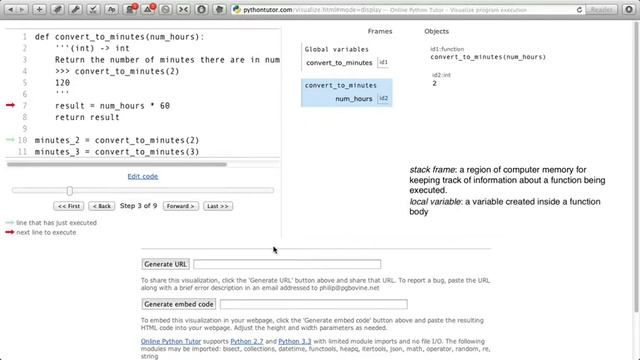Click the 'Objects' column heading
Screen dimensions: 640x360
pyautogui.click(x=436, y=31)
